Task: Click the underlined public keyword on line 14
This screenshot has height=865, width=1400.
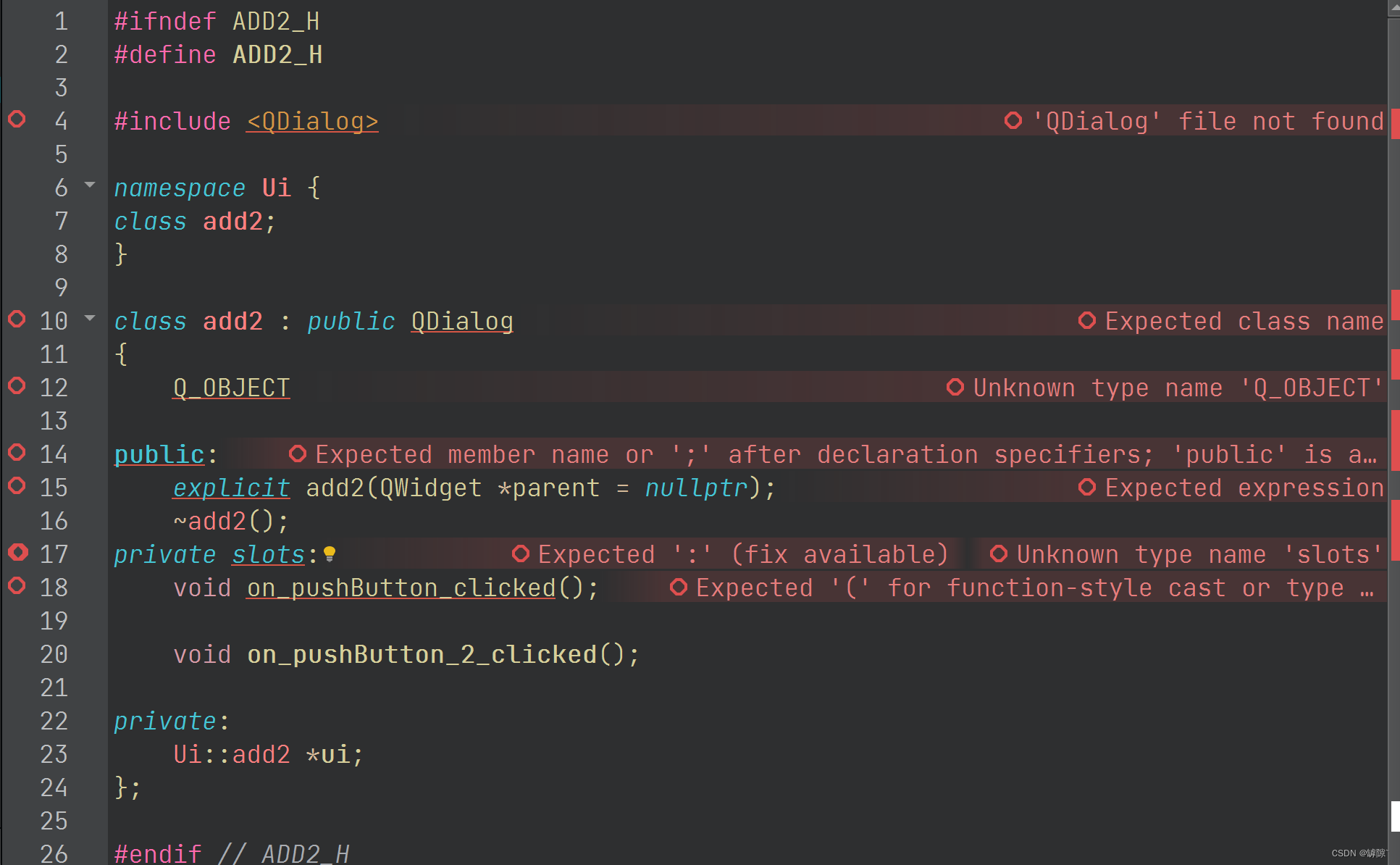Action: [x=159, y=454]
